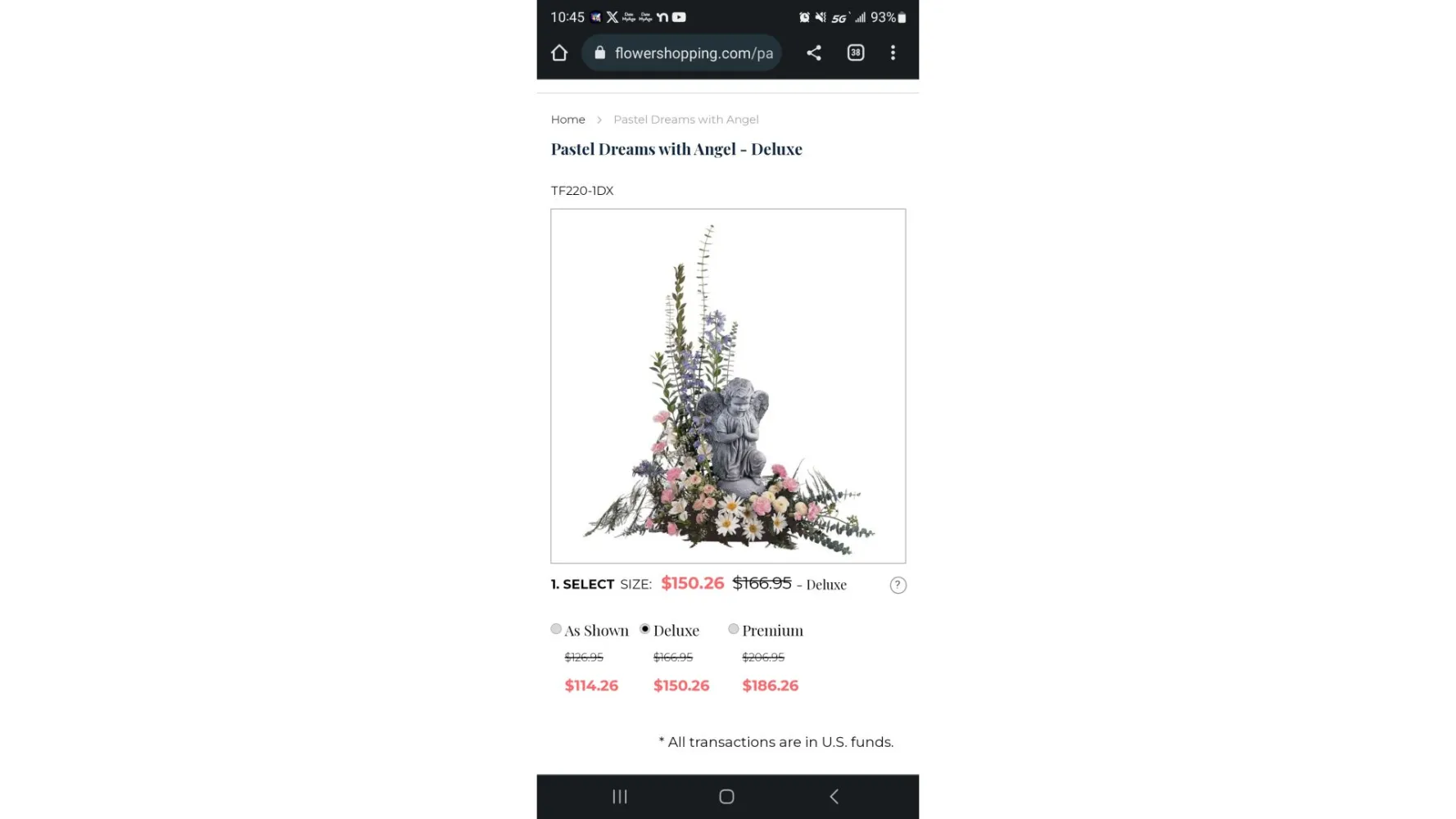Screen dimensions: 1456x819
Task: Select the Premium size radio button
Action: click(x=734, y=629)
